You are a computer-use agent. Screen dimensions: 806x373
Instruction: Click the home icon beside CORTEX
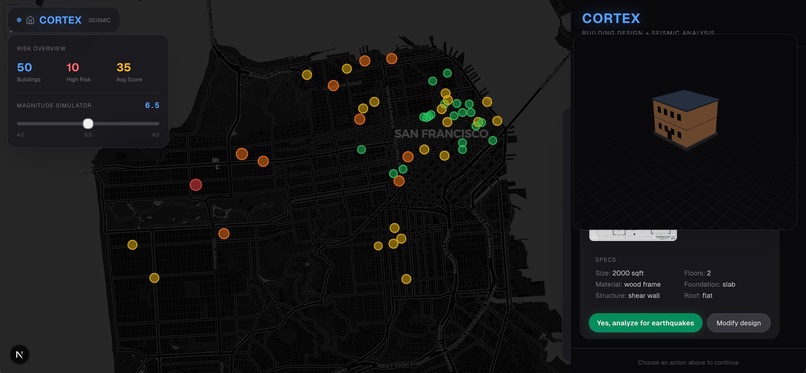tap(30, 20)
